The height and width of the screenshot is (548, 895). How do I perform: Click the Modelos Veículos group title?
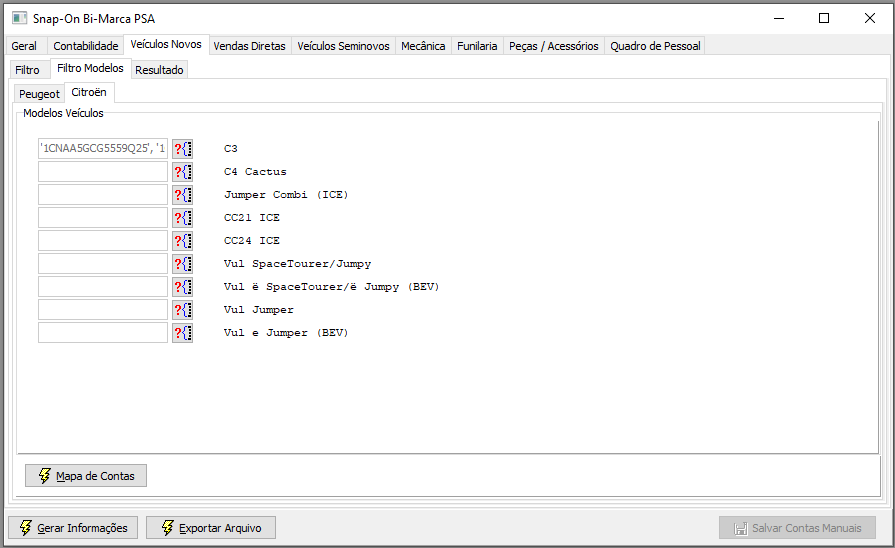point(63,113)
